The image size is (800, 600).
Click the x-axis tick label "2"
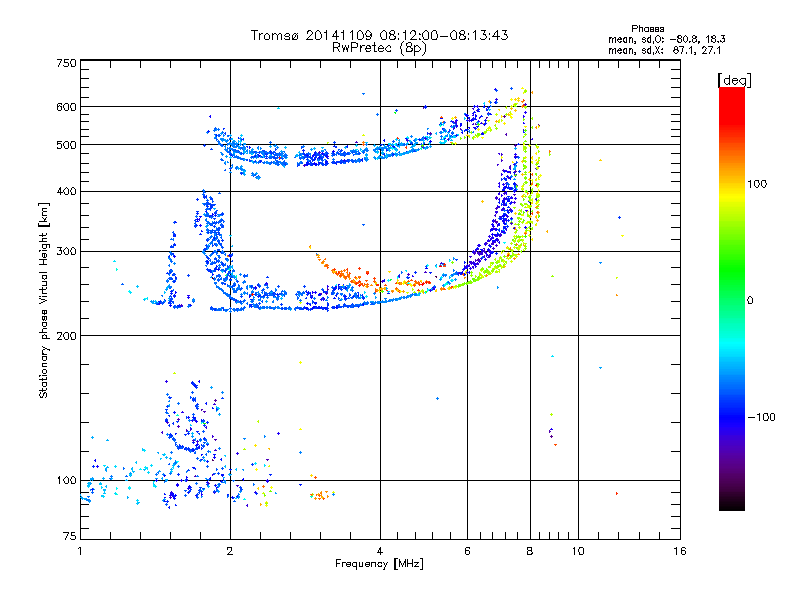230,551
